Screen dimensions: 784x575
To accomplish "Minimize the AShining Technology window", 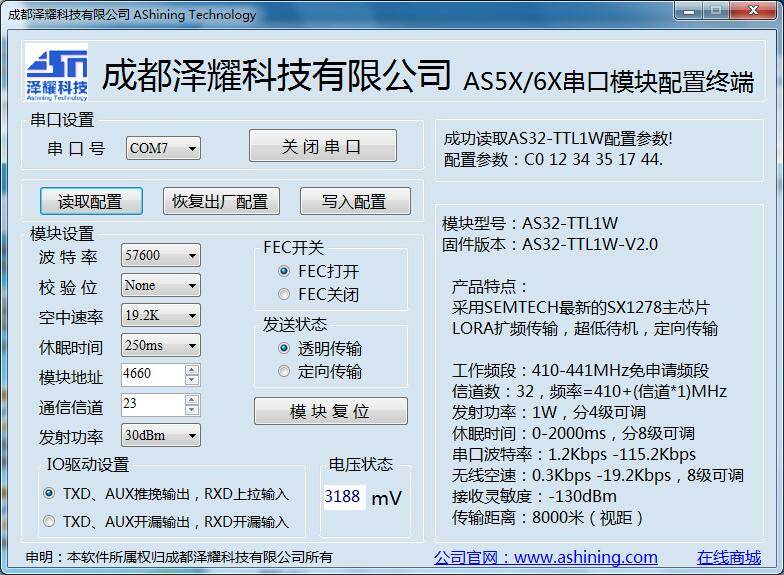I will tap(689, 10).
